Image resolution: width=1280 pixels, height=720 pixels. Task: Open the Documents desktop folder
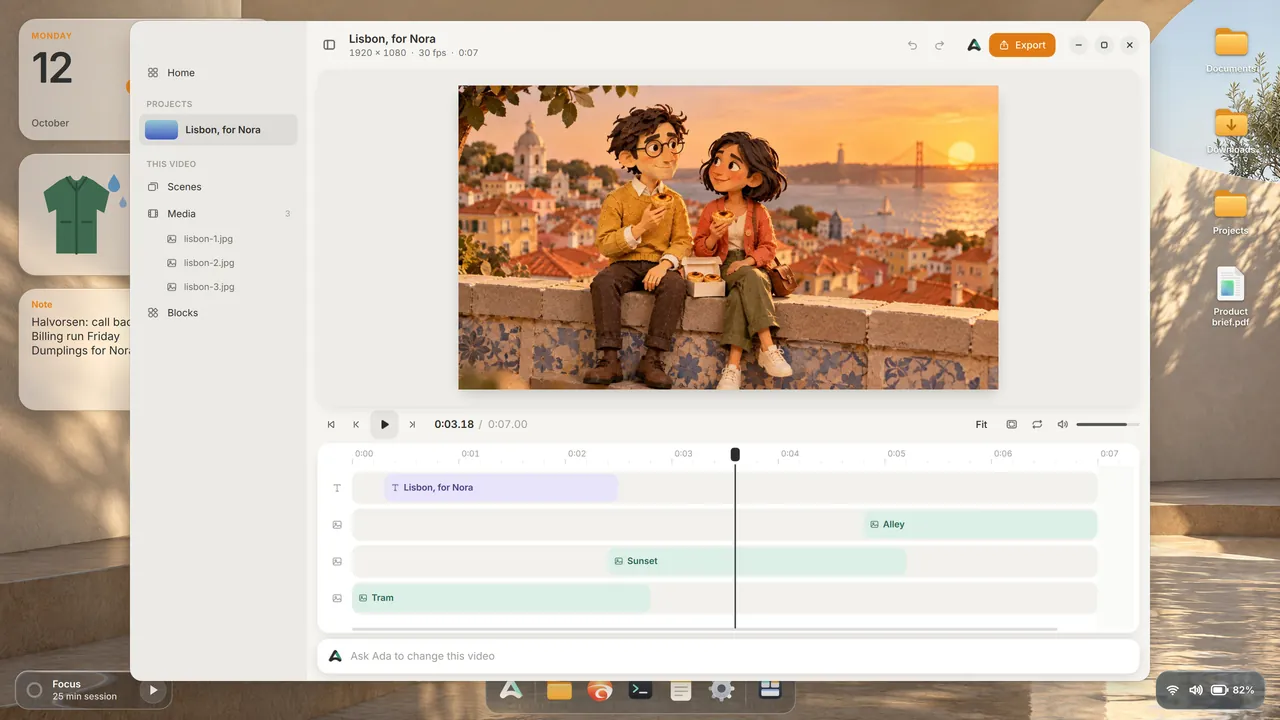pyautogui.click(x=1231, y=50)
